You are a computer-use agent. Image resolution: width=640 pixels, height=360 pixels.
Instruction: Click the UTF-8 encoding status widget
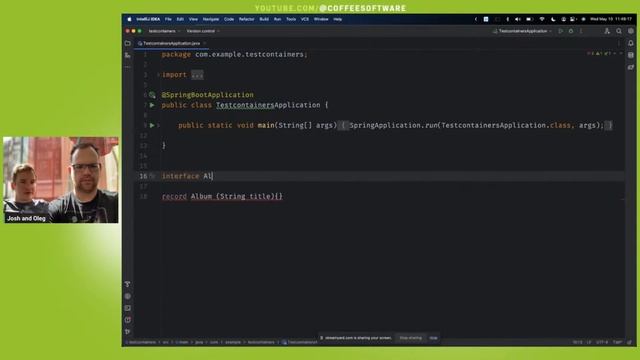tap(602, 342)
